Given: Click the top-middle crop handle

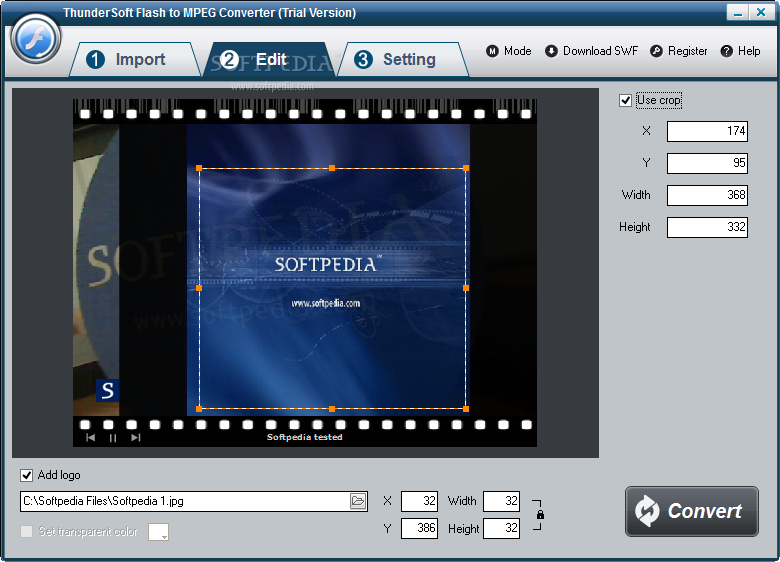Looking at the screenshot, I should (x=332, y=168).
